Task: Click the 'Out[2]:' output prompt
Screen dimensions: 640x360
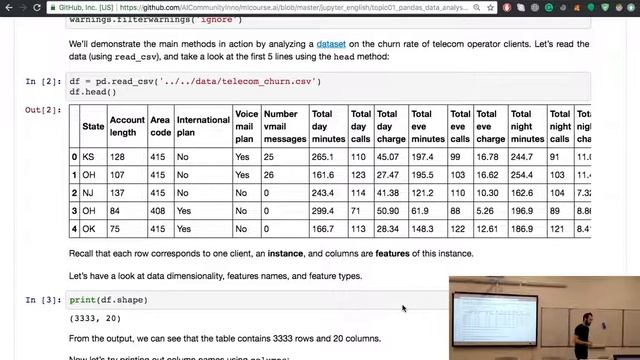Action: point(43,110)
